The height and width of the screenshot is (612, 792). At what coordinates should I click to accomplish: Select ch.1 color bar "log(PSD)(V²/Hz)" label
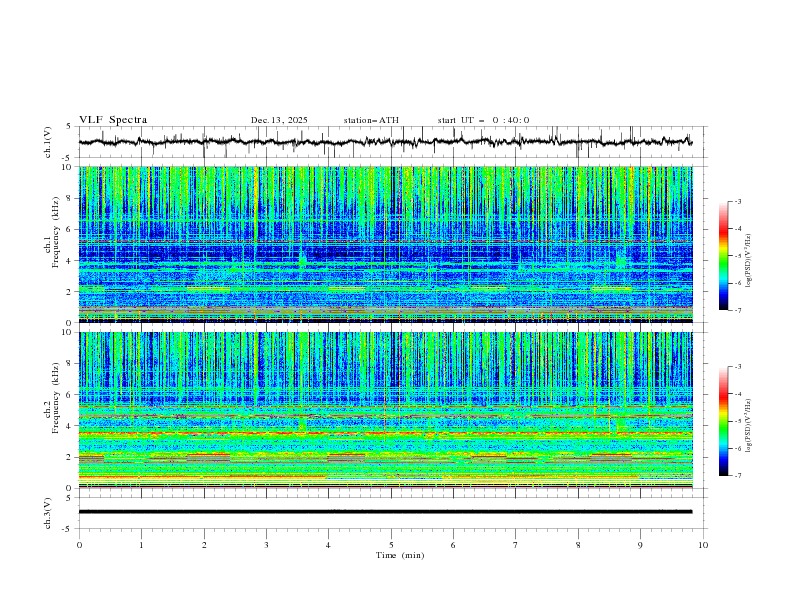click(x=748, y=260)
